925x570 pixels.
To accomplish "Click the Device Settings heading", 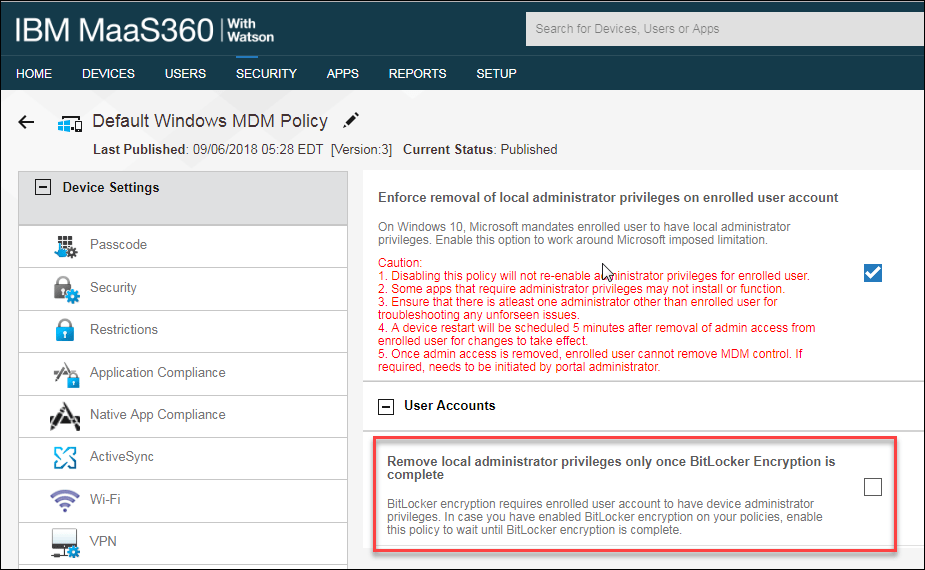I will click(x=111, y=187).
